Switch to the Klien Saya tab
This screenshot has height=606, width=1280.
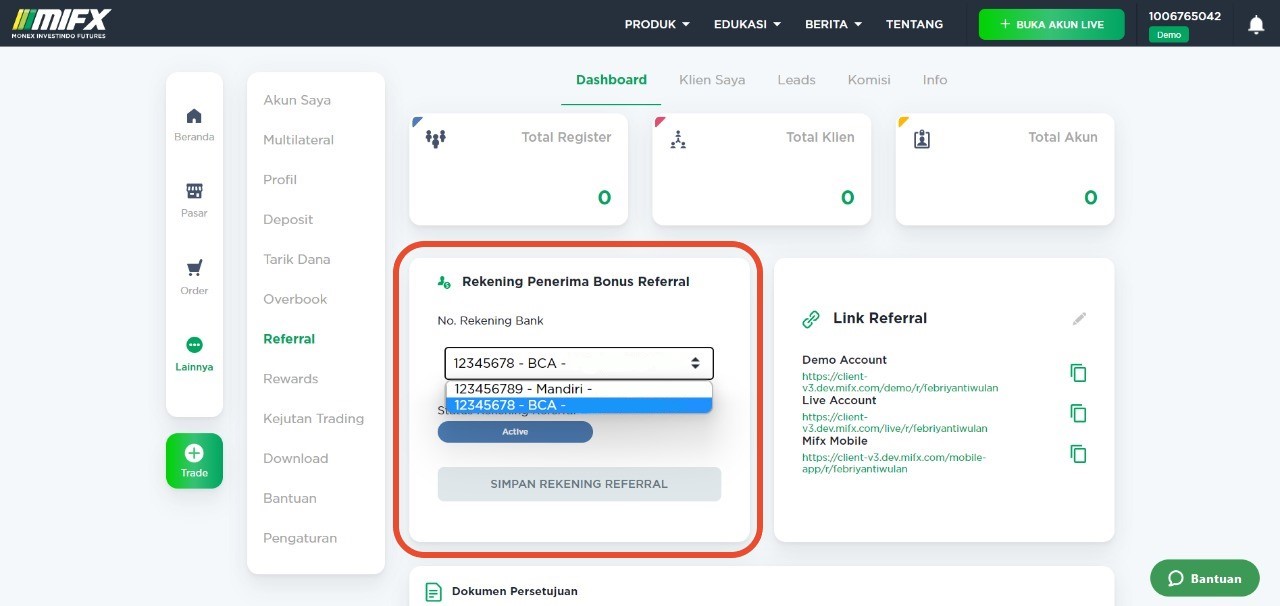[712, 80]
